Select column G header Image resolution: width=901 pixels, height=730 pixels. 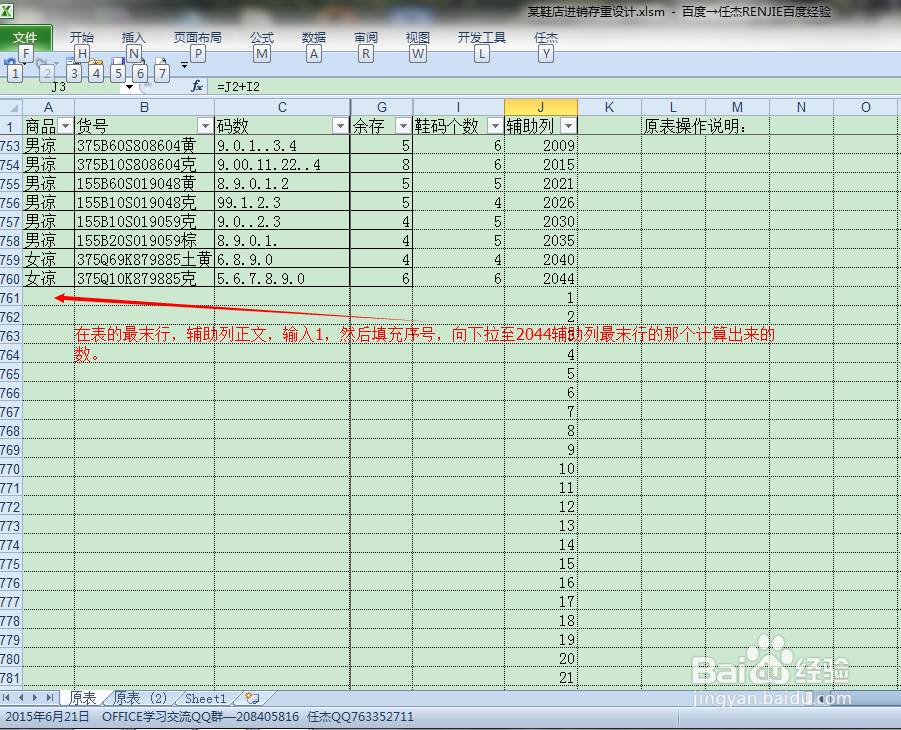pyautogui.click(x=382, y=107)
